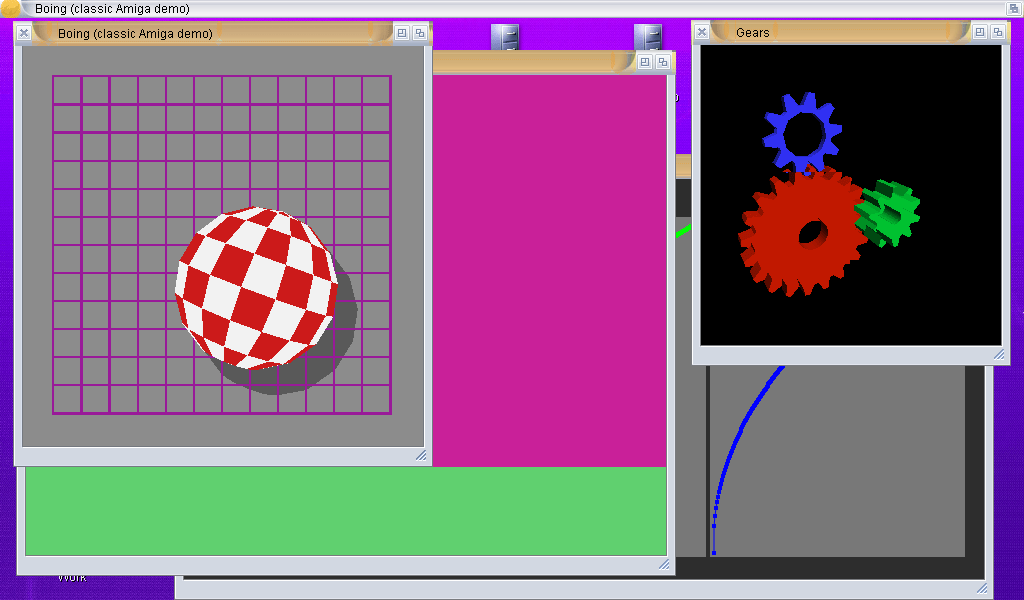Close the Boing demo window
Image resolution: width=1024 pixels, height=600 pixels.
click(x=24, y=33)
